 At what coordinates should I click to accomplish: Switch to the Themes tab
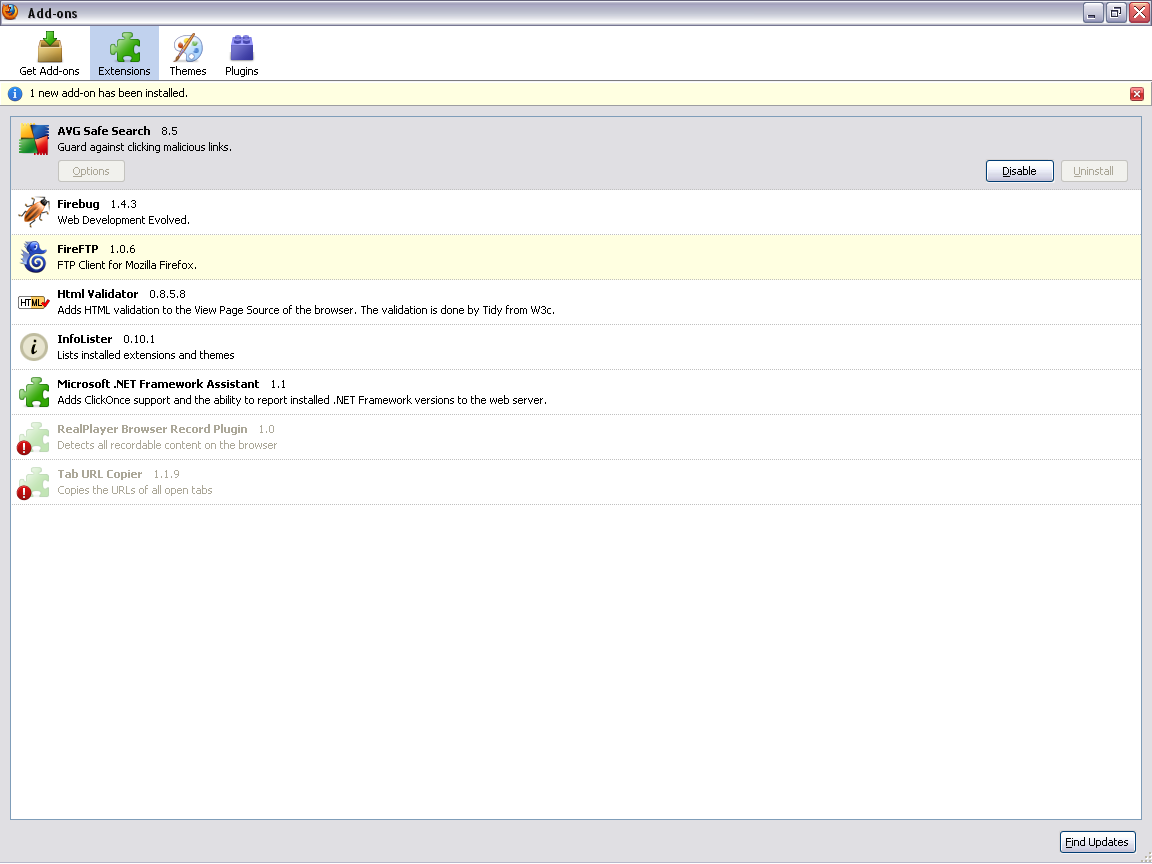point(187,54)
